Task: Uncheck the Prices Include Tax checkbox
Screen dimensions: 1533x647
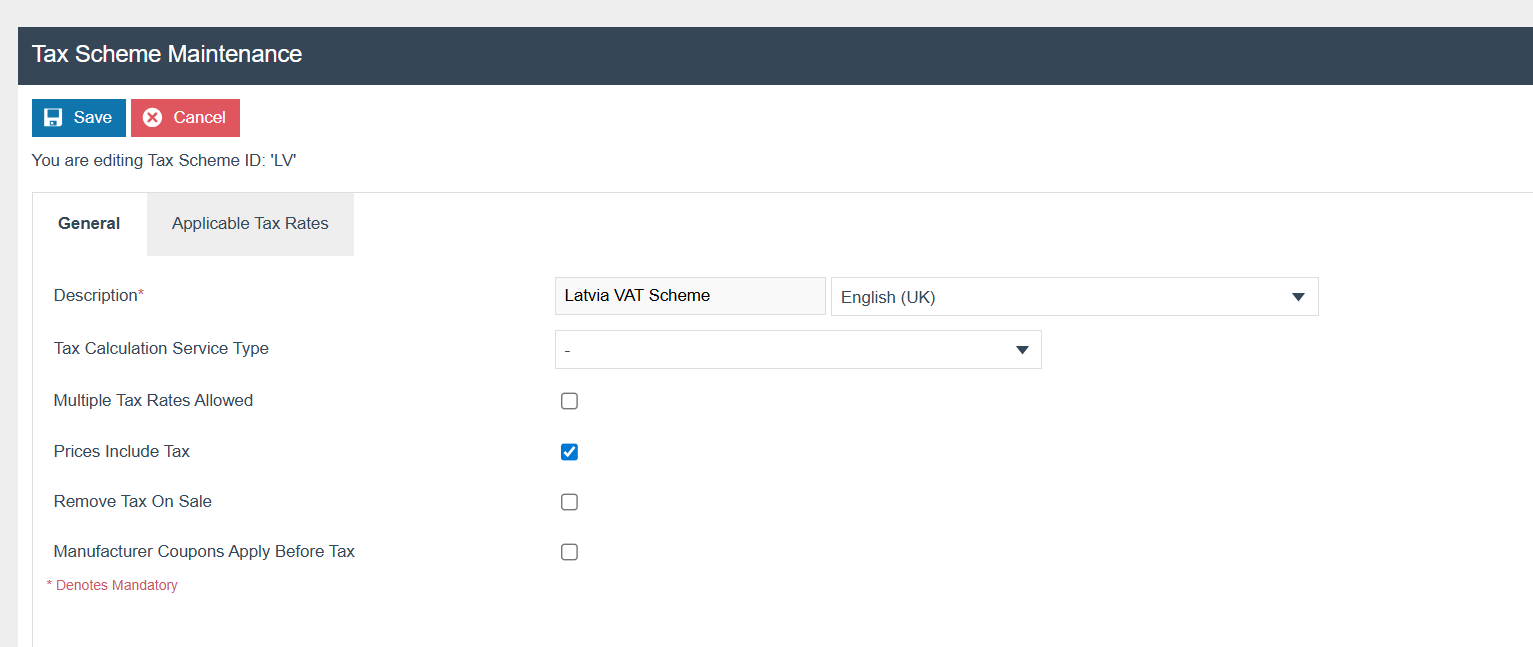Action: click(x=569, y=452)
